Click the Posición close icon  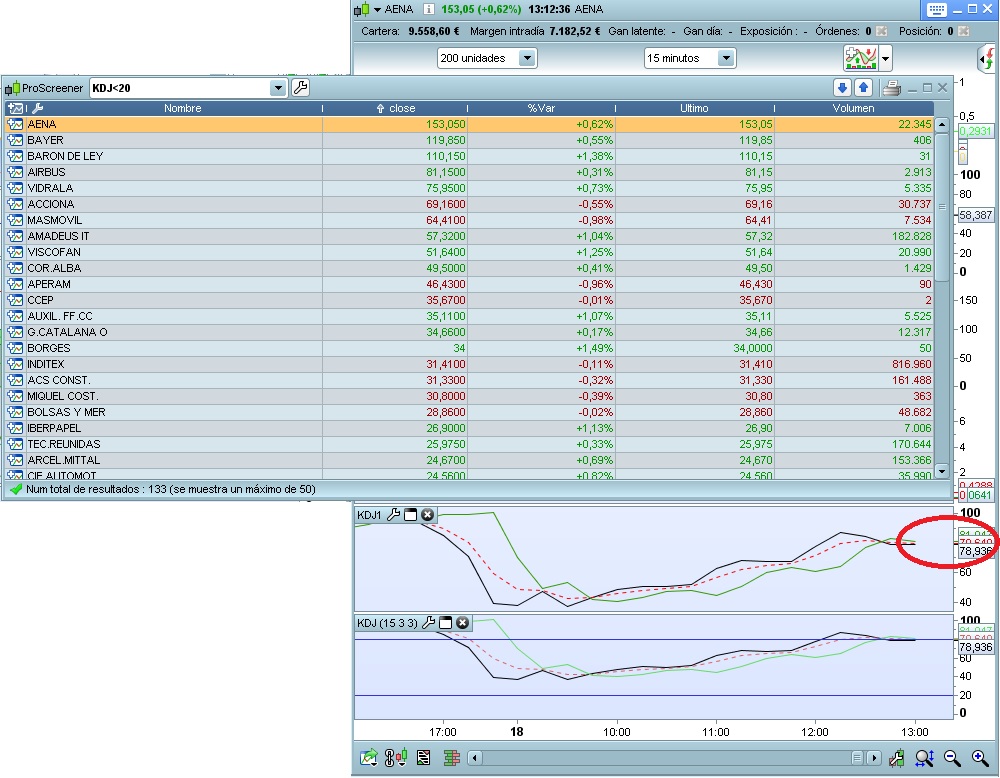click(964, 31)
